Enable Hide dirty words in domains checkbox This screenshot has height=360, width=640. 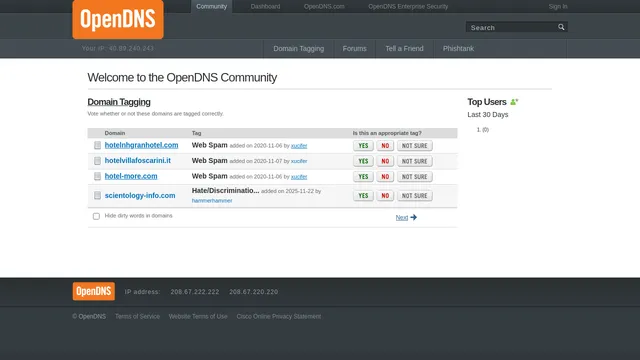(x=96, y=216)
